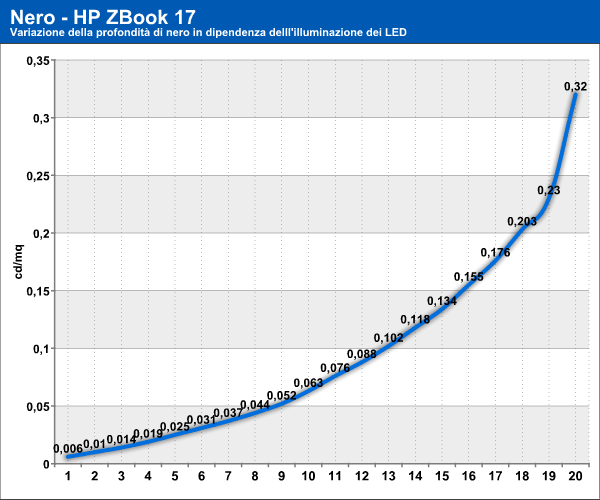Click data label "0,037"
Image resolution: width=600 pixels, height=500 pixels.
[x=228, y=413]
